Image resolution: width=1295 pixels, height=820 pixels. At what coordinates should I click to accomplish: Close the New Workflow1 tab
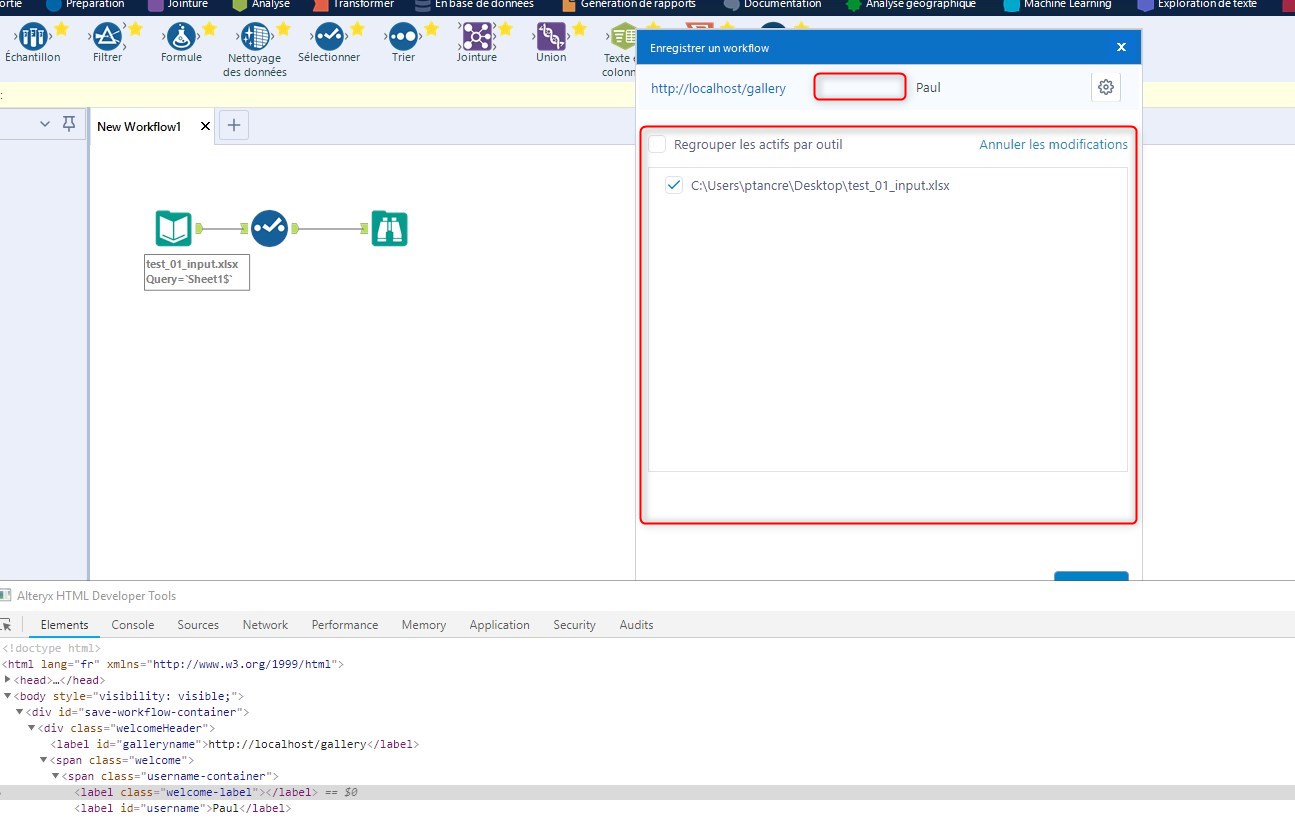pyautogui.click(x=205, y=126)
